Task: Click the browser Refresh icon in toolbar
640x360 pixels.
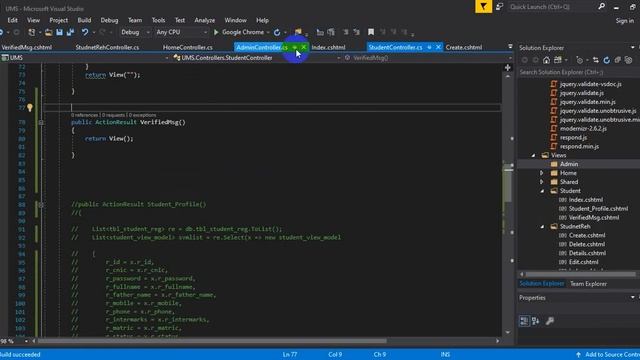Action: point(277,32)
